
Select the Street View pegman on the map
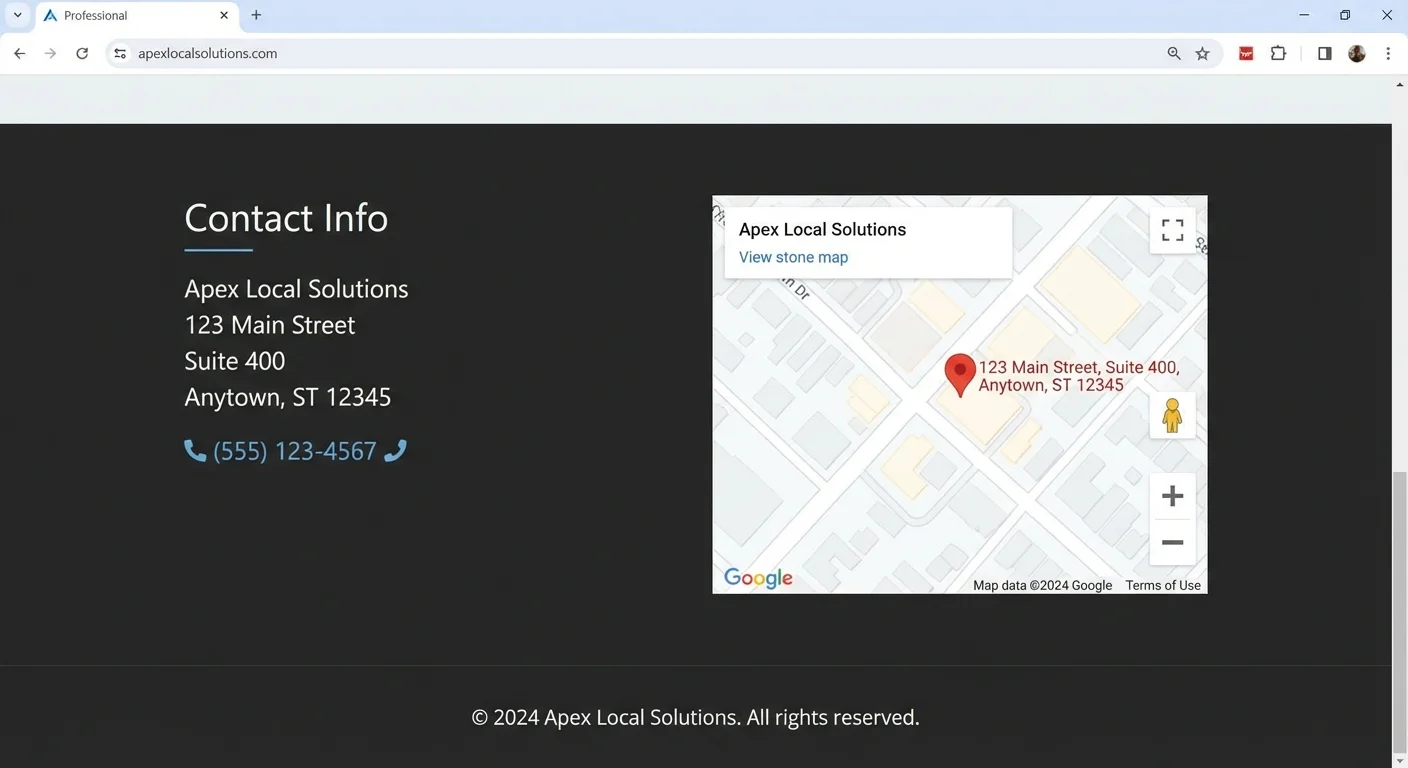click(x=1173, y=415)
